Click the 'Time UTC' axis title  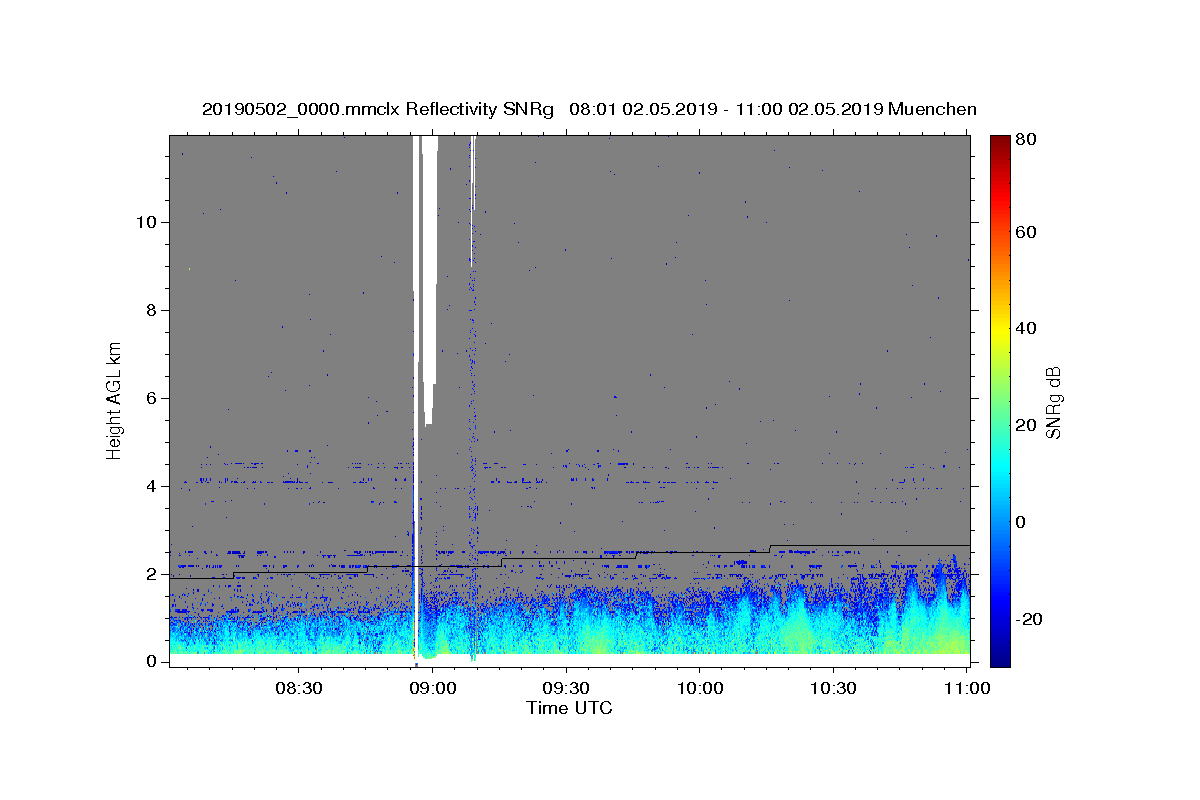[569, 709]
